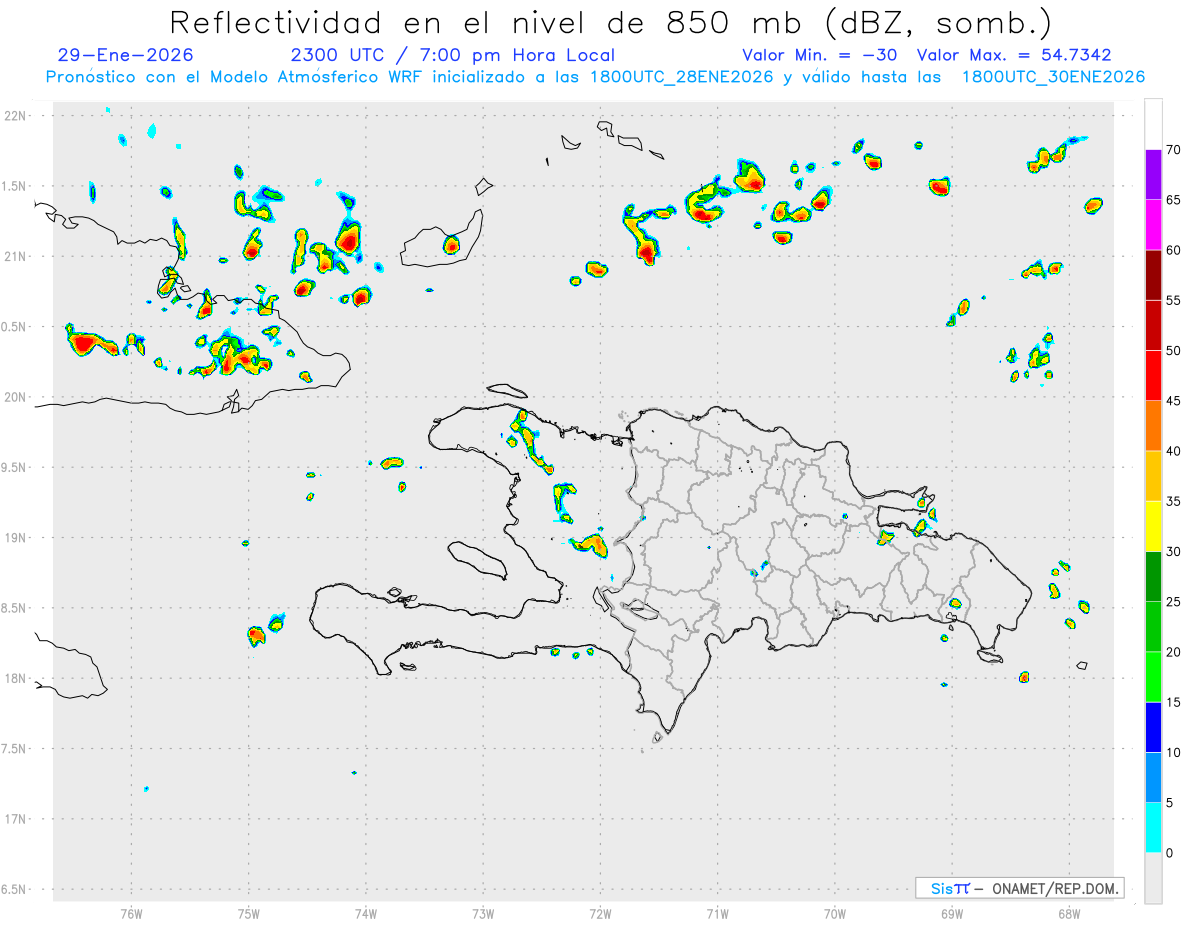
Task: Click the time label '2300 UTC / 7:00 pm Hora Local'
Action: tap(452, 55)
